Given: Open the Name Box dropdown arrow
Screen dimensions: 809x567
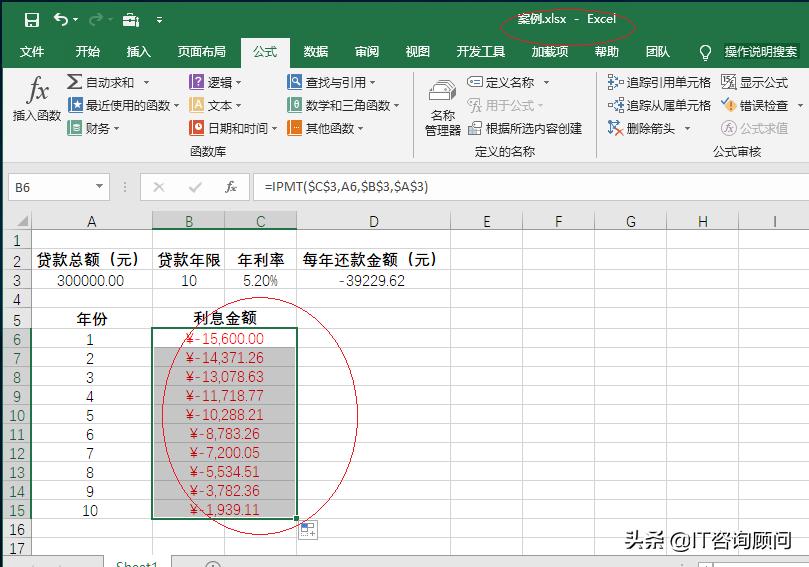Looking at the screenshot, I should click(x=100, y=187).
